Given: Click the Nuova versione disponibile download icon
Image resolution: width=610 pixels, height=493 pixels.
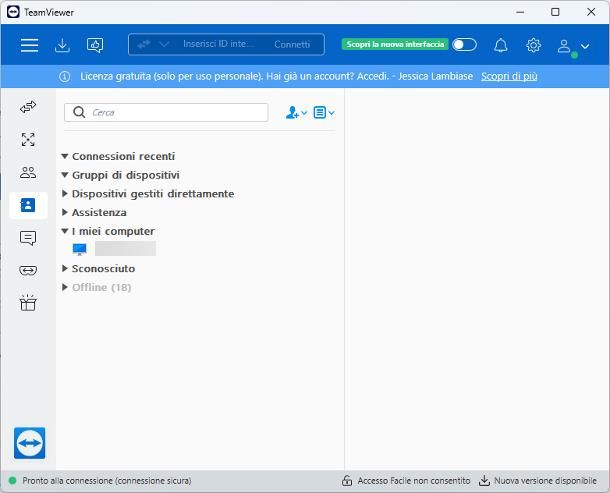Looking at the screenshot, I should (484, 481).
